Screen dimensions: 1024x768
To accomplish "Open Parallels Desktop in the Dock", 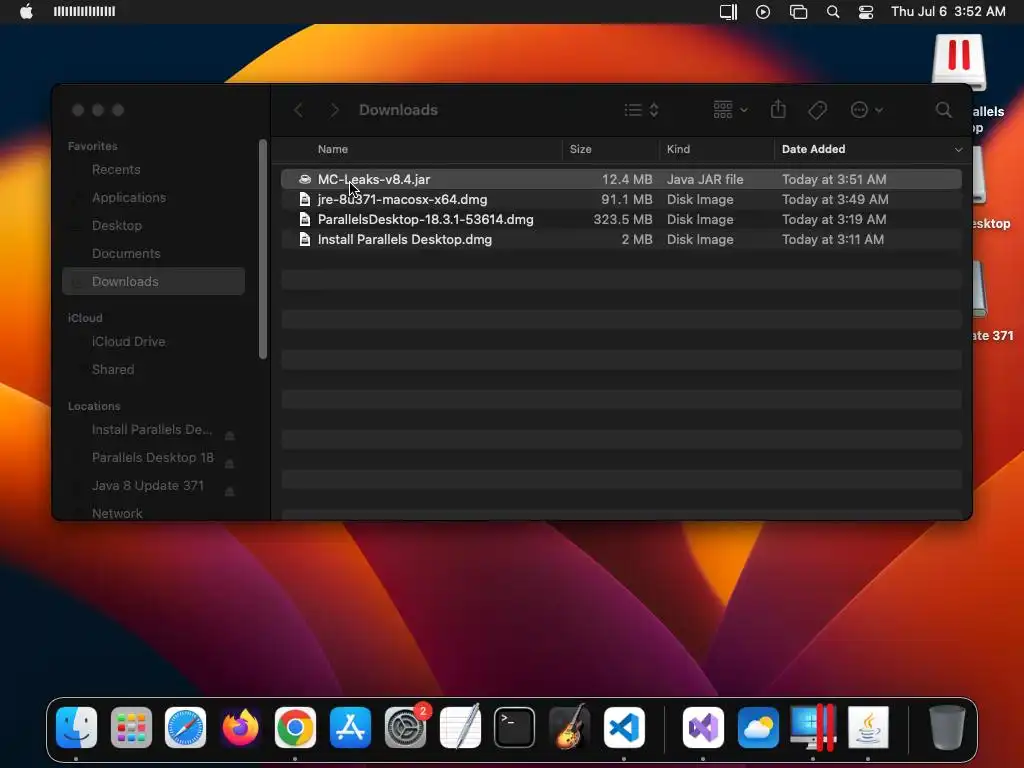I will click(x=813, y=727).
